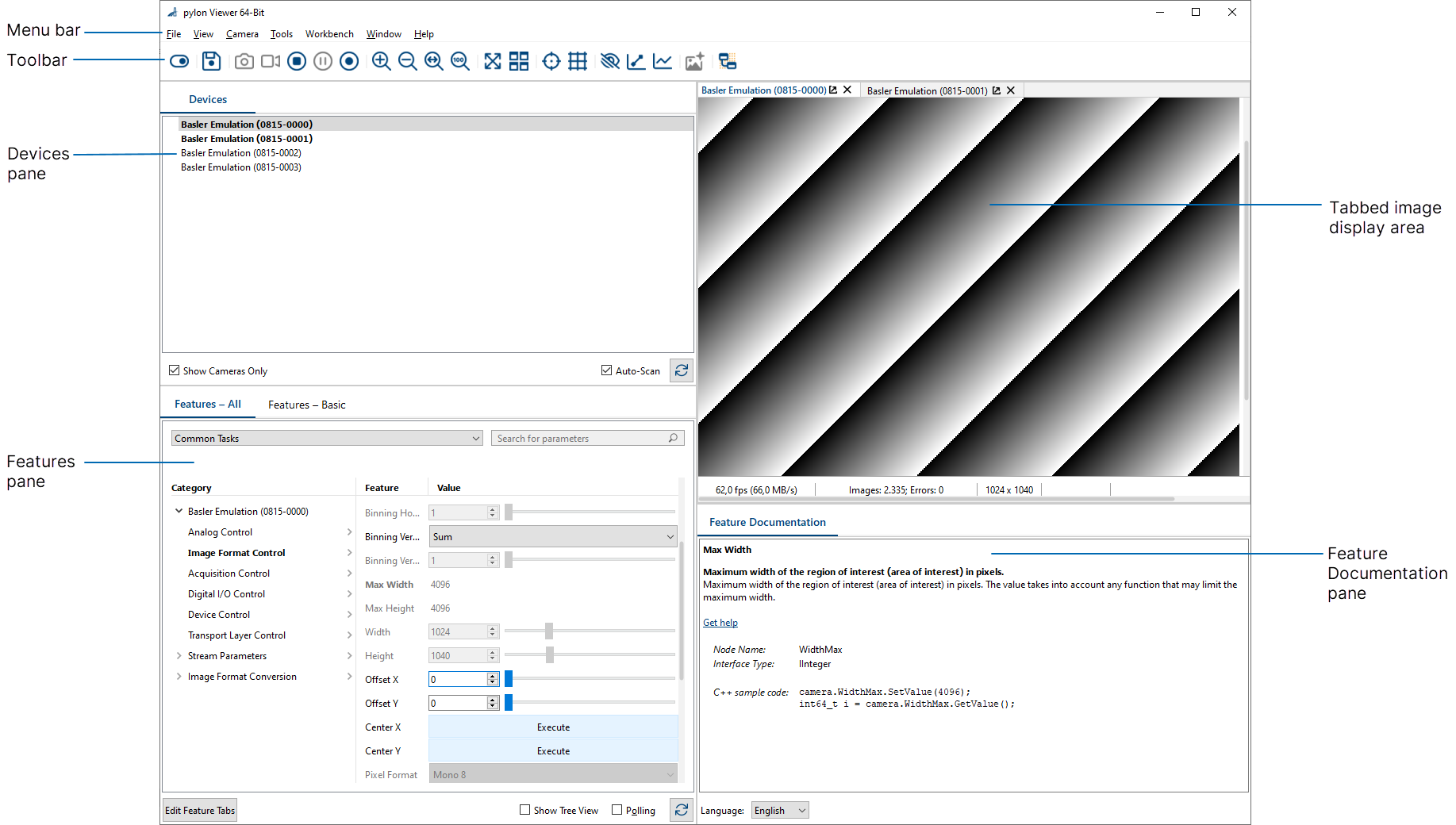Execute the Center Y command
Screen dimensions: 1456x825
(x=553, y=751)
